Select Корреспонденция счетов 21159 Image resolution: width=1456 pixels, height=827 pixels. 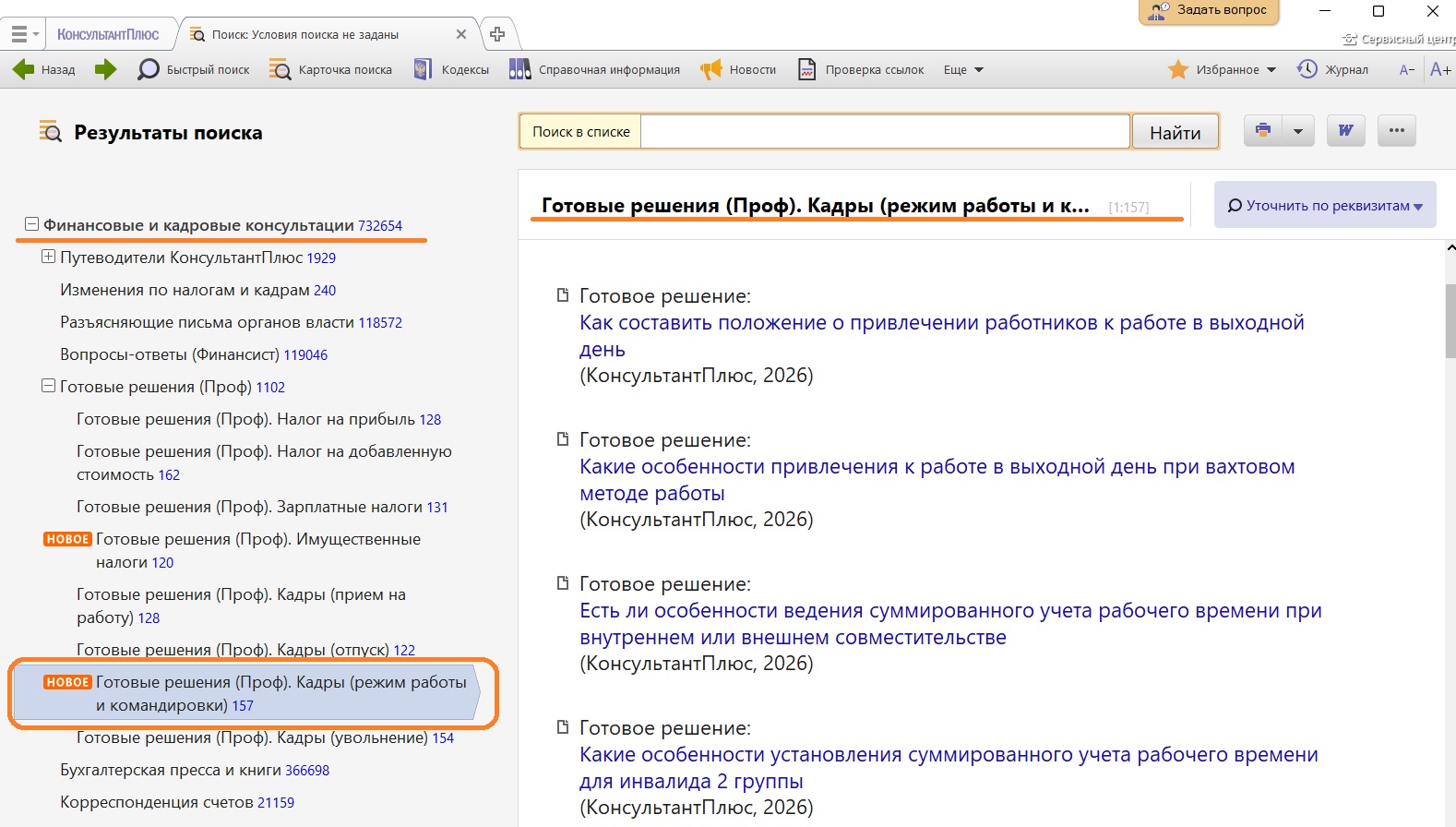[x=177, y=802]
